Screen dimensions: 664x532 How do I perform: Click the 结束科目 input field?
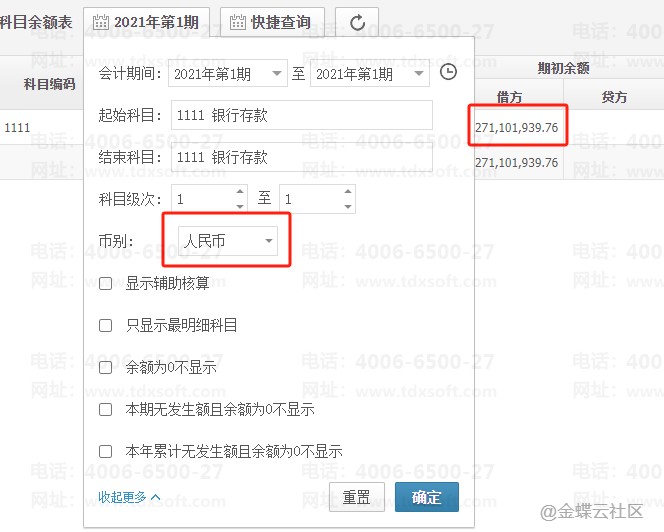point(302,158)
